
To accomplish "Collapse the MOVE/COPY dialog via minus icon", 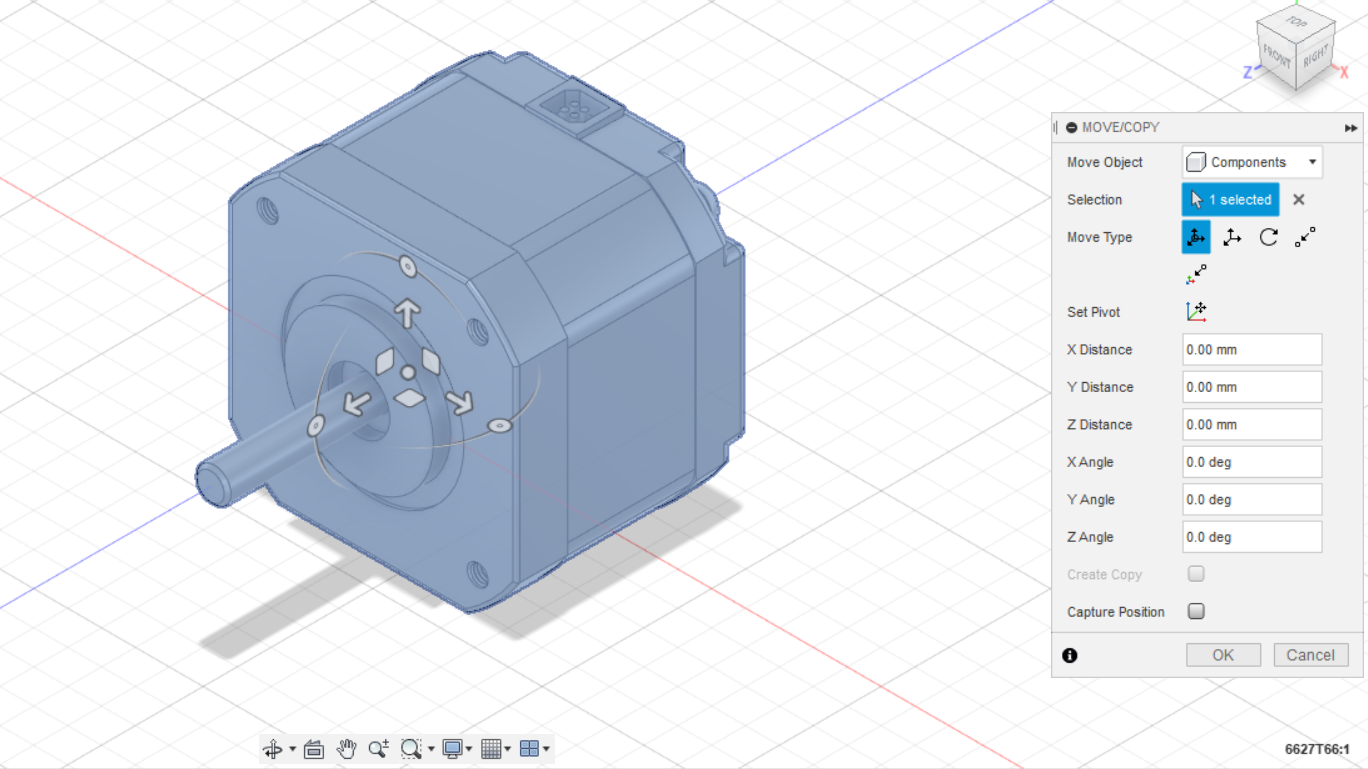I will 1072,128.
